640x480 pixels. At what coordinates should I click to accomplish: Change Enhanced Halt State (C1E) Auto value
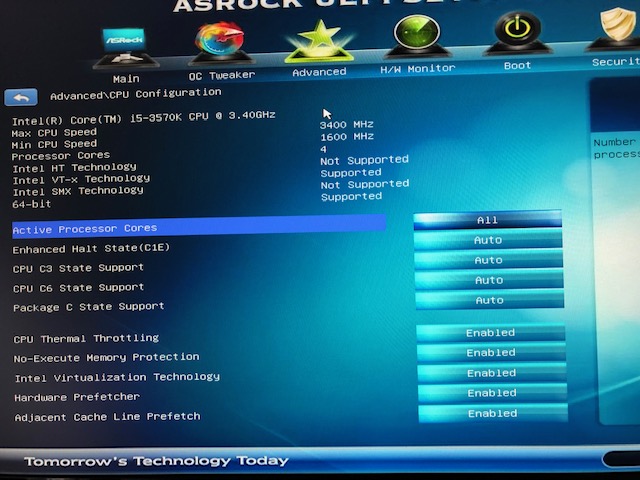pos(488,240)
